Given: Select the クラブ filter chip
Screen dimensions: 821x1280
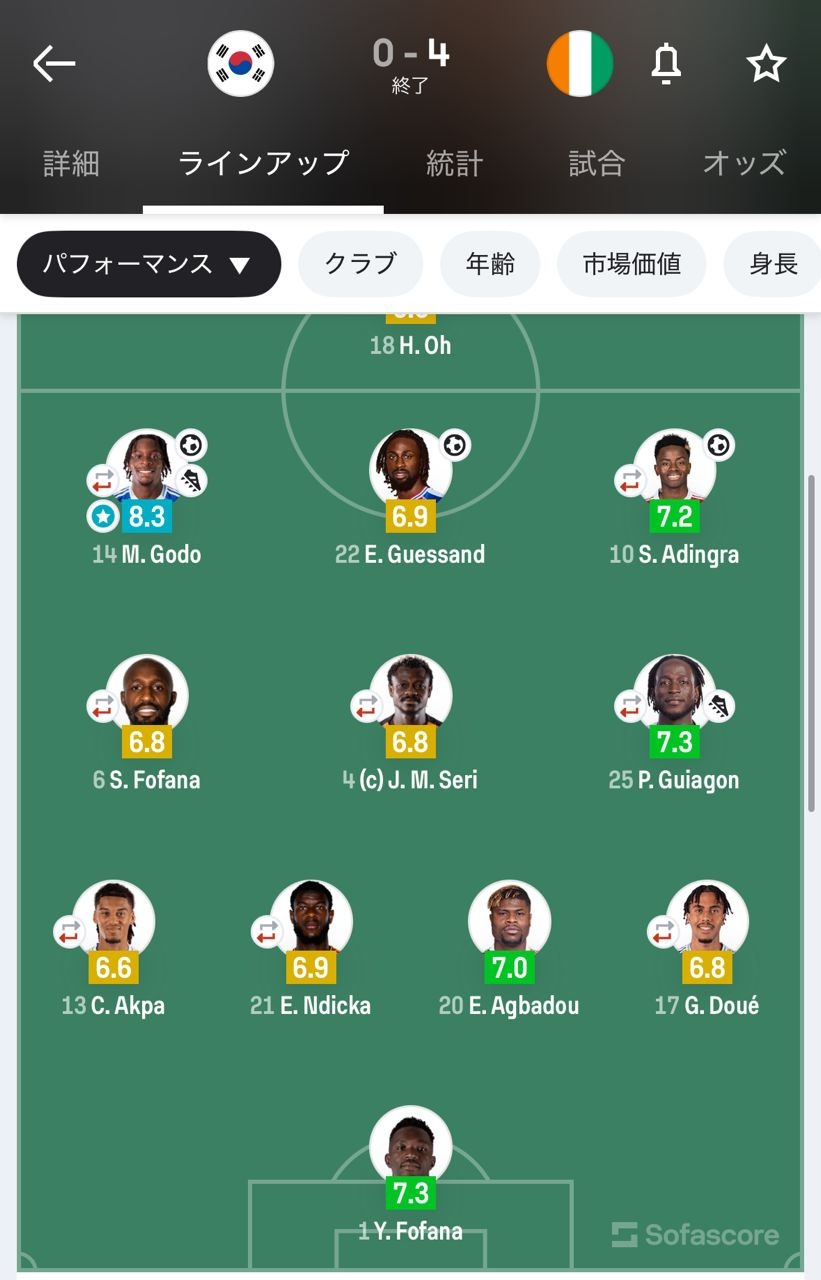Looking at the screenshot, I should (x=360, y=264).
